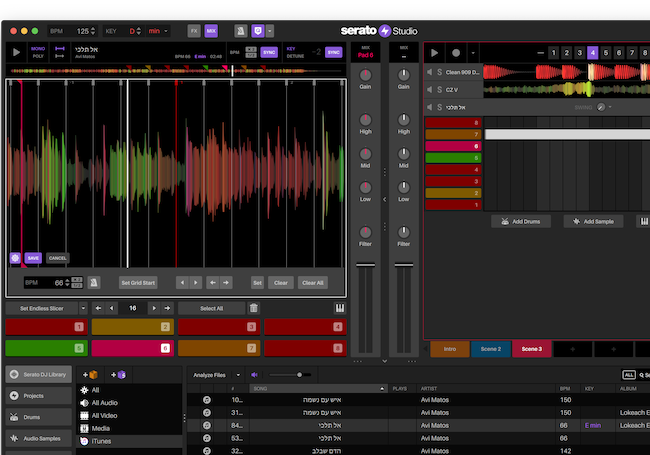
Task: Adjust project BPM 125 stepper
Action: click(x=93, y=31)
